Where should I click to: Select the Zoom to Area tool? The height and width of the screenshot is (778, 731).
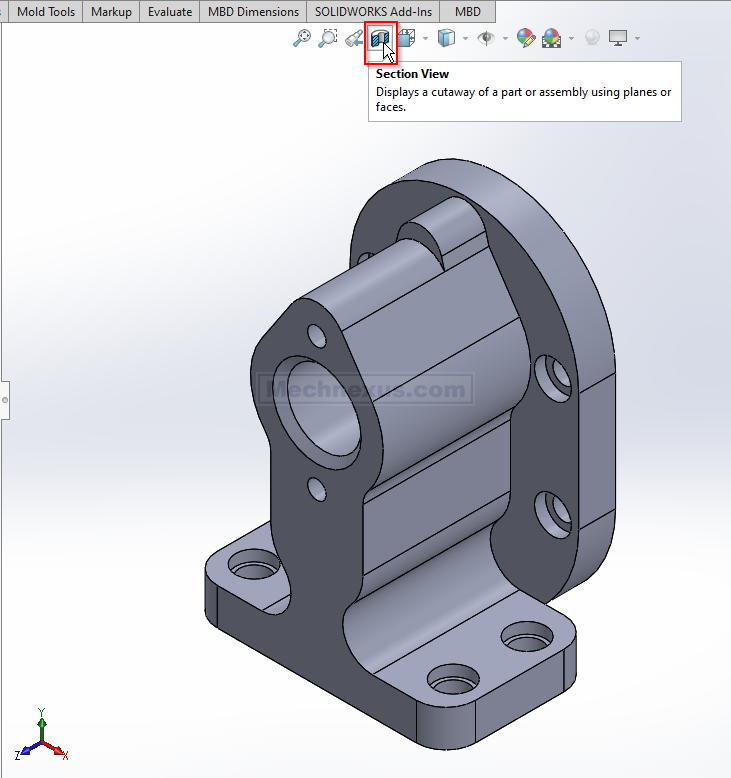327,38
